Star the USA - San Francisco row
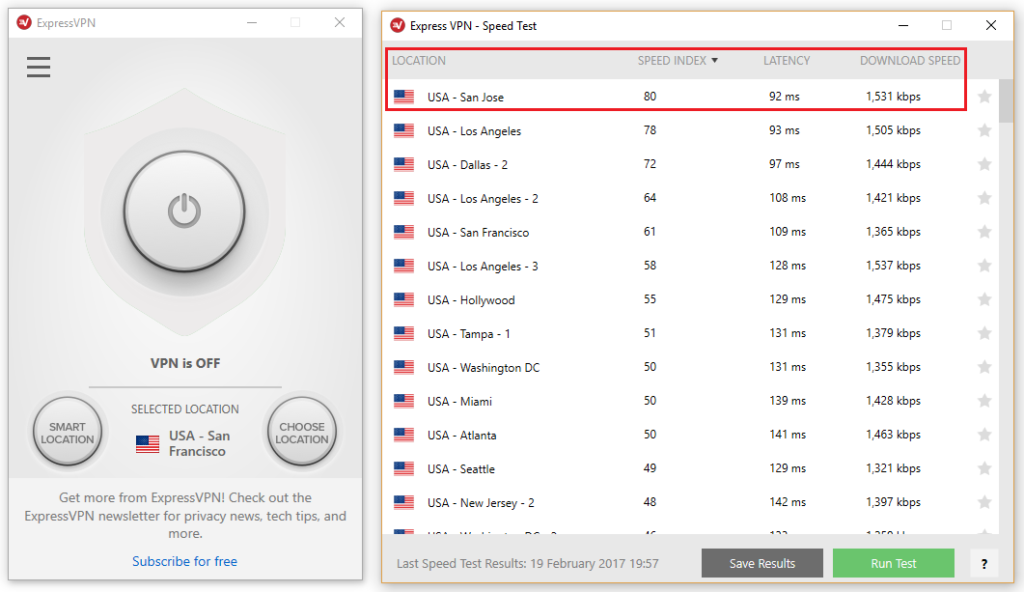The width and height of the screenshot is (1024, 592). click(x=984, y=232)
